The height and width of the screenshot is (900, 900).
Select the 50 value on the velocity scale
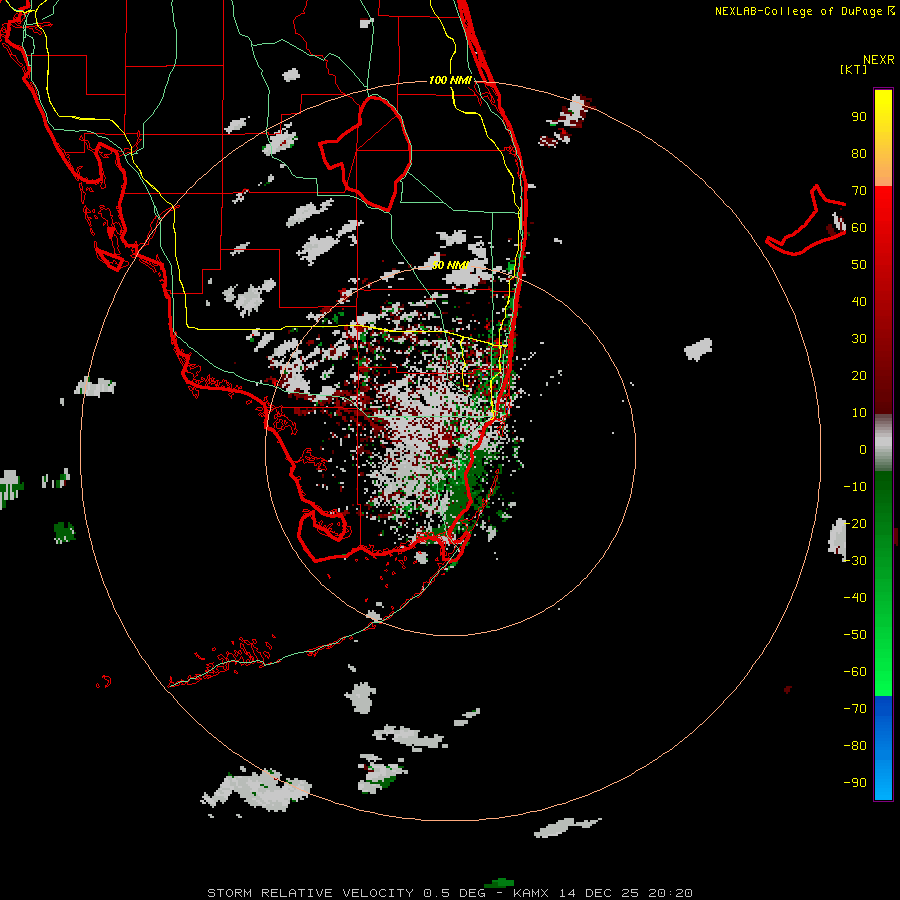point(859,265)
